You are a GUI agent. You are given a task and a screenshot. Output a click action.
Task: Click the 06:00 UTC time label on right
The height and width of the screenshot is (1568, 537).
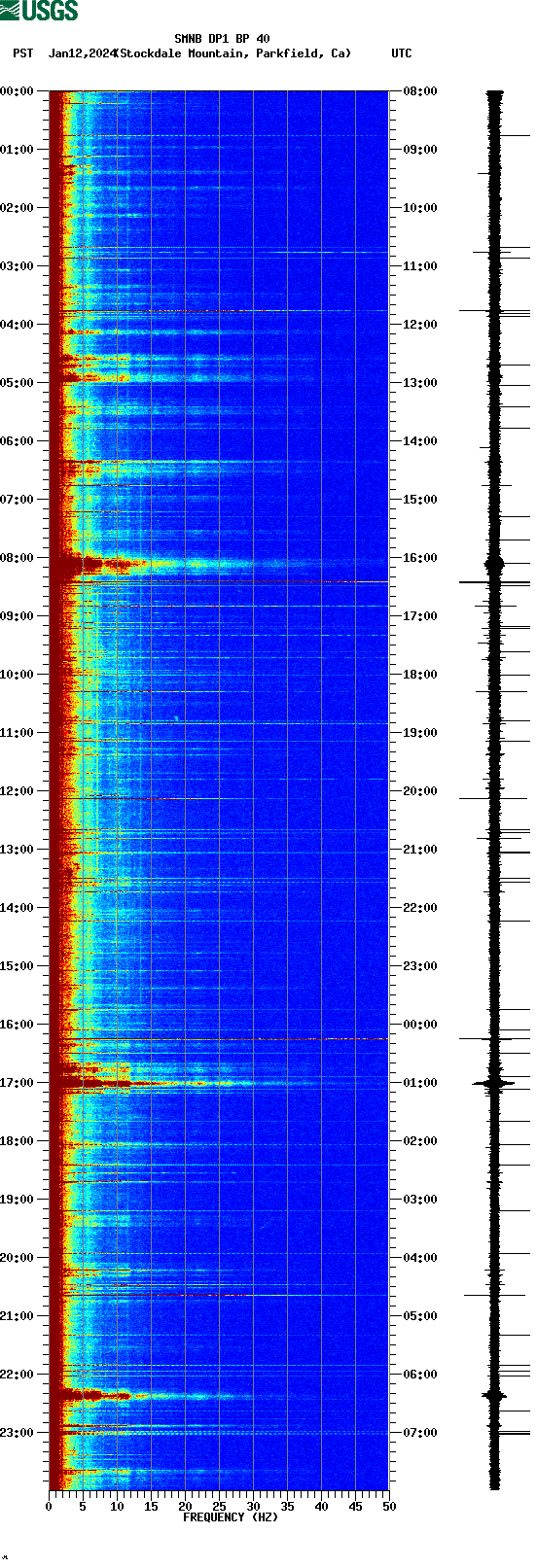(x=419, y=1375)
